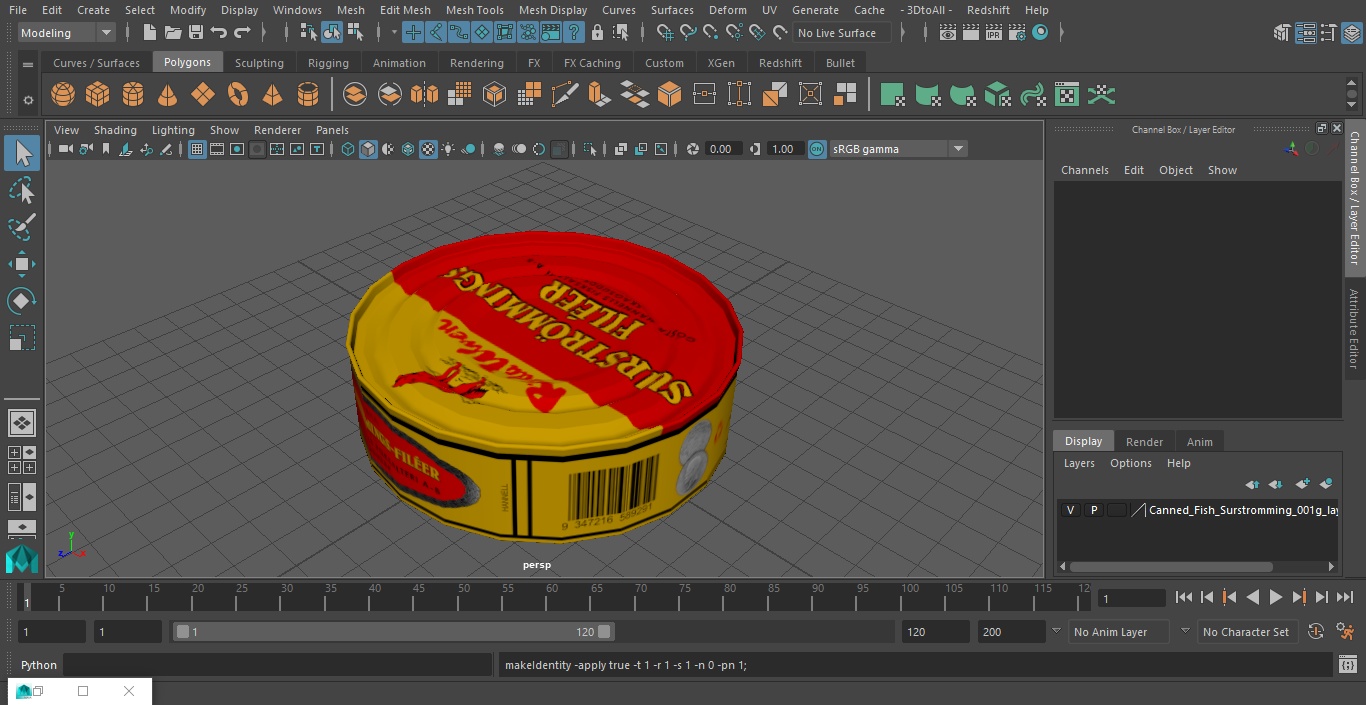Click the save scene disk icon
1366x705 pixels.
196,33
